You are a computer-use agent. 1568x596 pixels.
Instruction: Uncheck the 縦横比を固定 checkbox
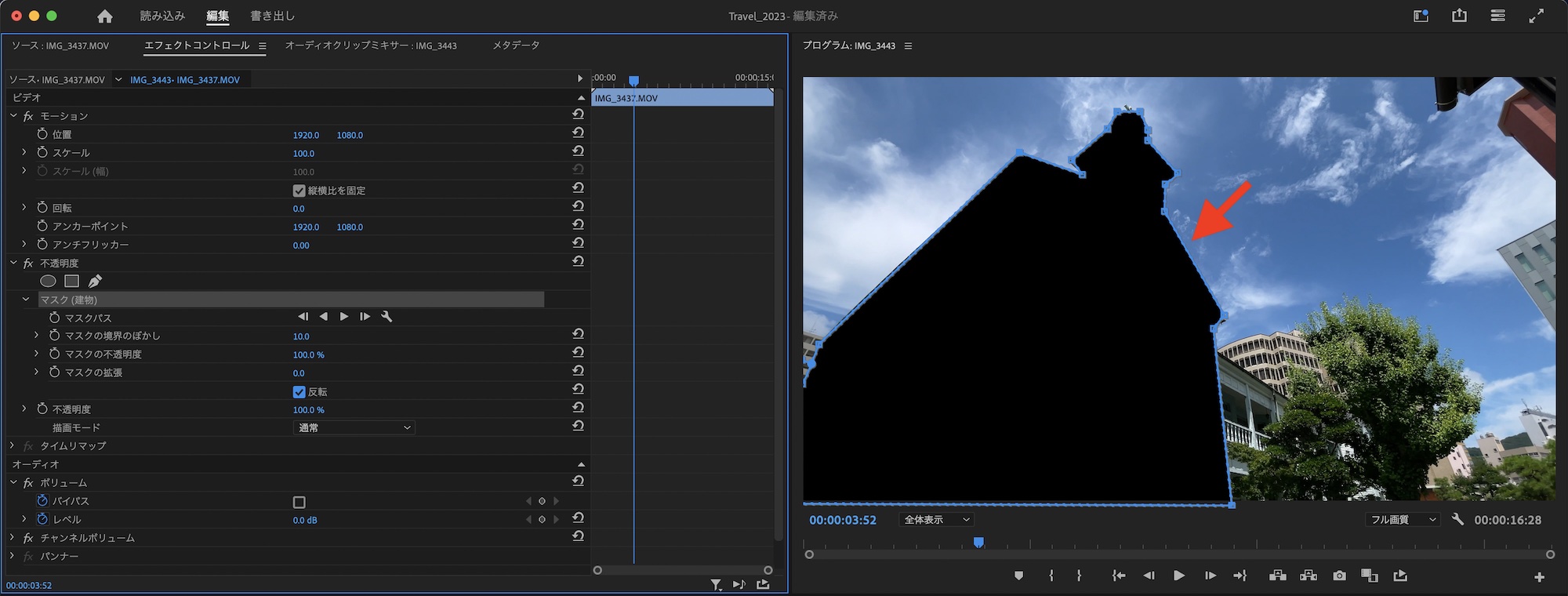point(299,191)
